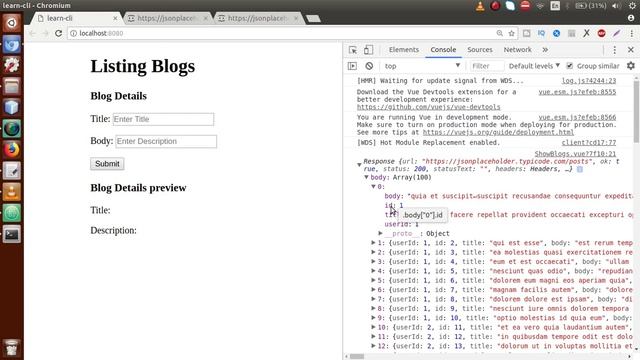The height and width of the screenshot is (360, 640).
Task: Click the Submit button
Action: point(107,164)
